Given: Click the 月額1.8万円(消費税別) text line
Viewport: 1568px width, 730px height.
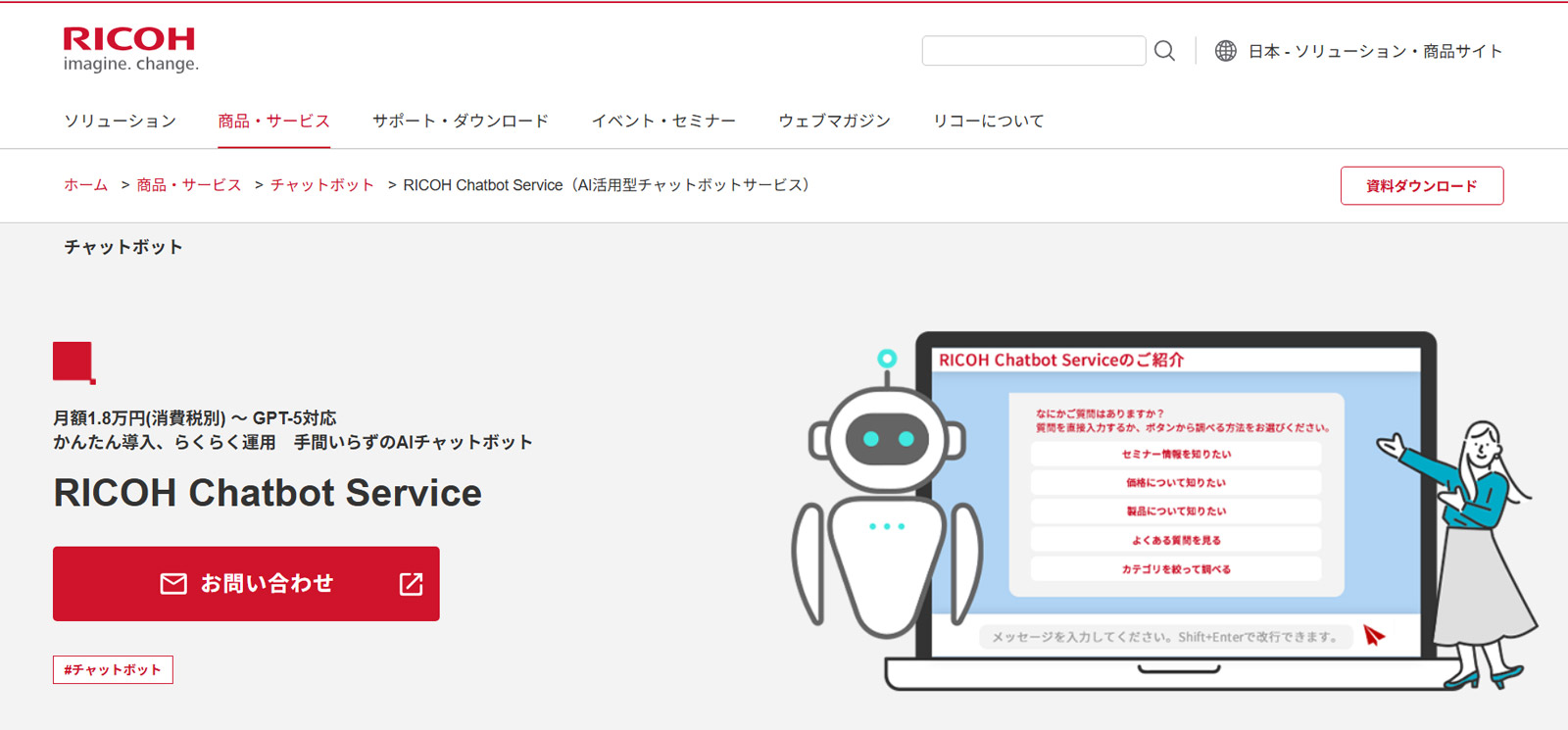Looking at the screenshot, I should (194, 418).
